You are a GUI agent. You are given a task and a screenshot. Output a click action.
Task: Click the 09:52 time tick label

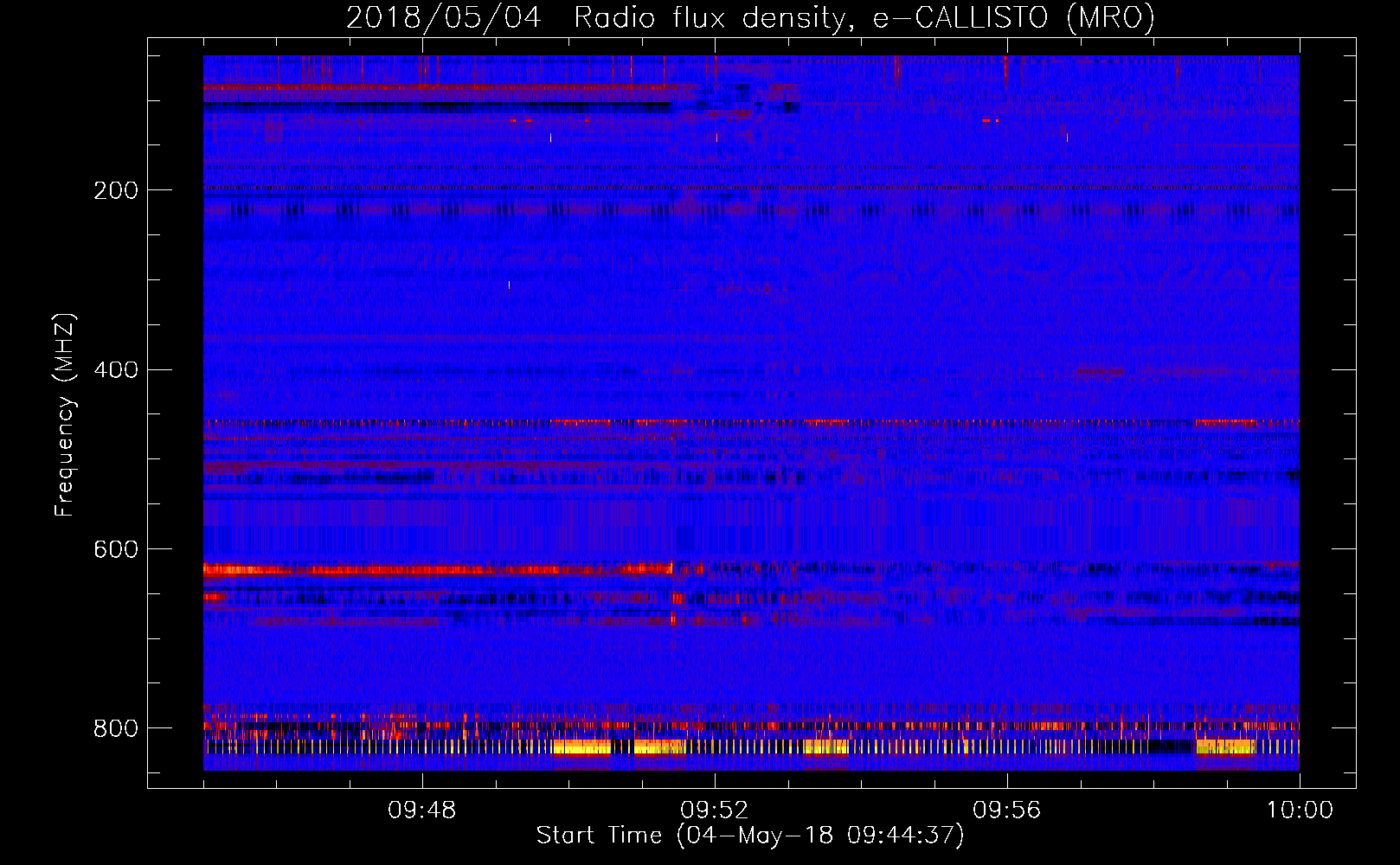coord(715,810)
